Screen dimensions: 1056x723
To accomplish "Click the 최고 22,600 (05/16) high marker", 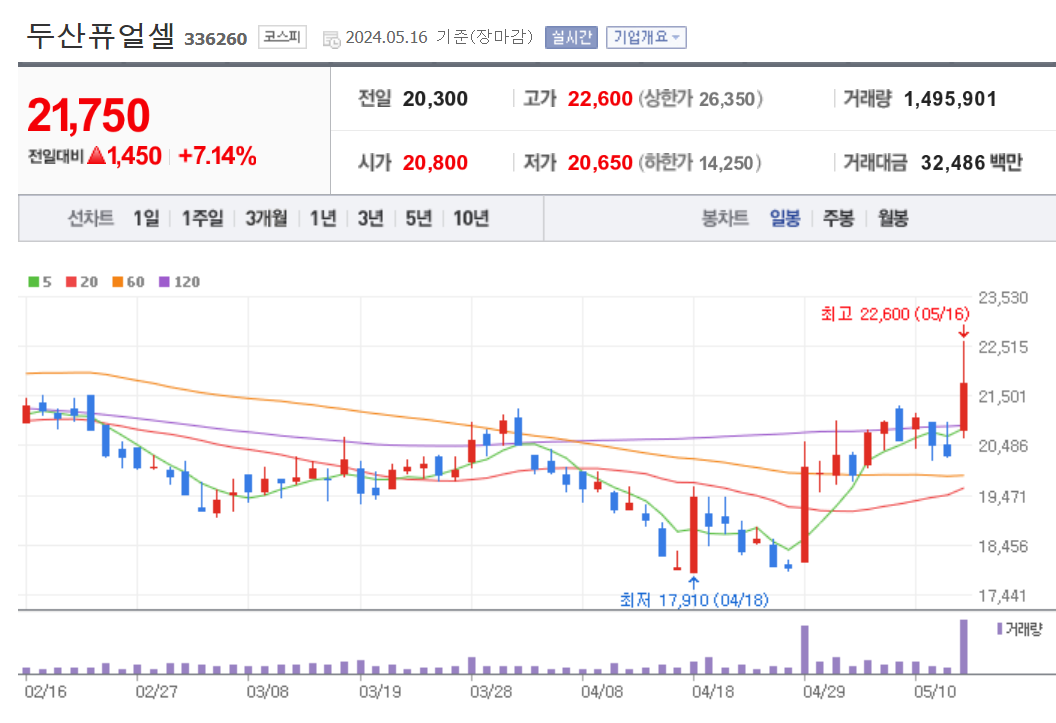I will click(x=895, y=314).
